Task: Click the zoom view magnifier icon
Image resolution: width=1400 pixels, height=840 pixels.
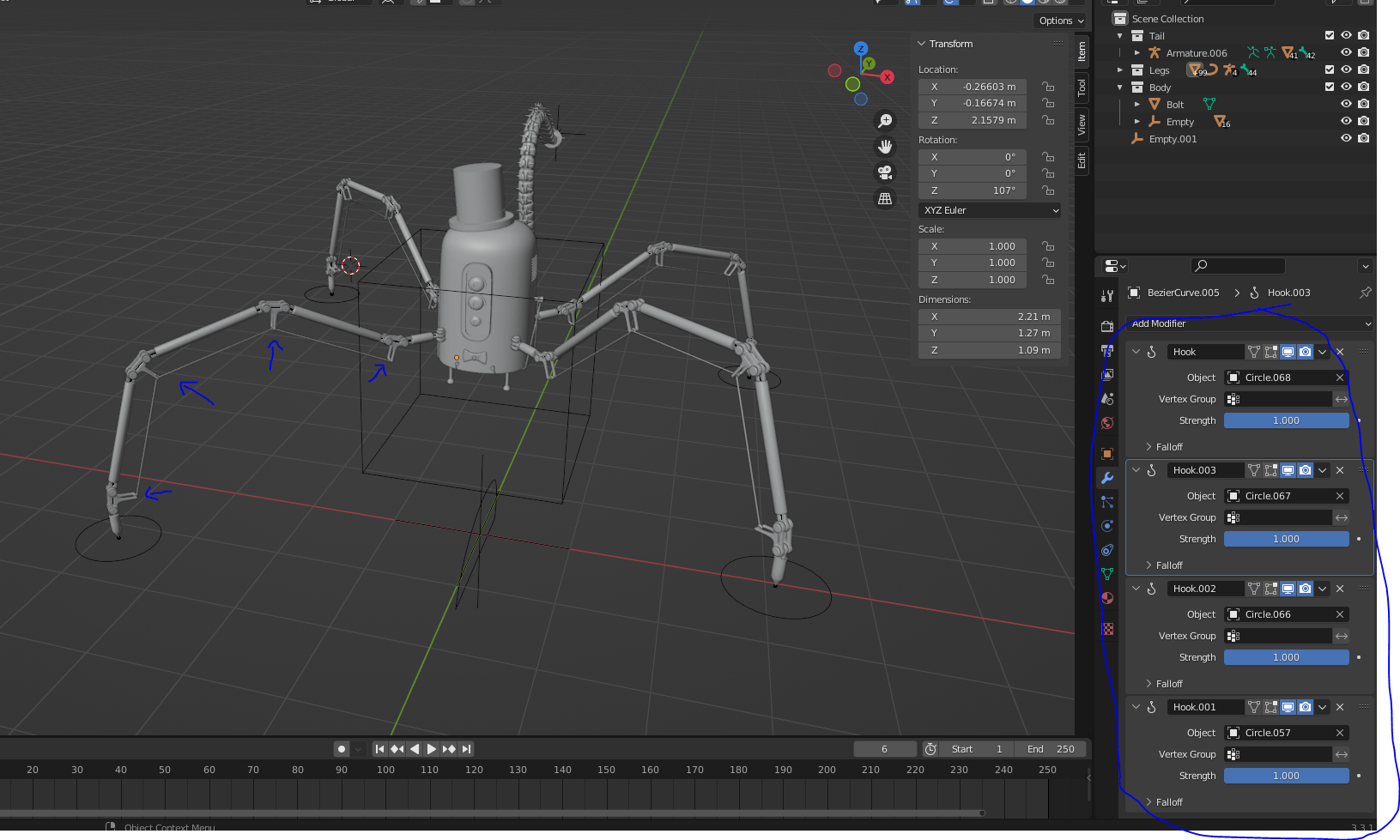Action: click(x=885, y=121)
